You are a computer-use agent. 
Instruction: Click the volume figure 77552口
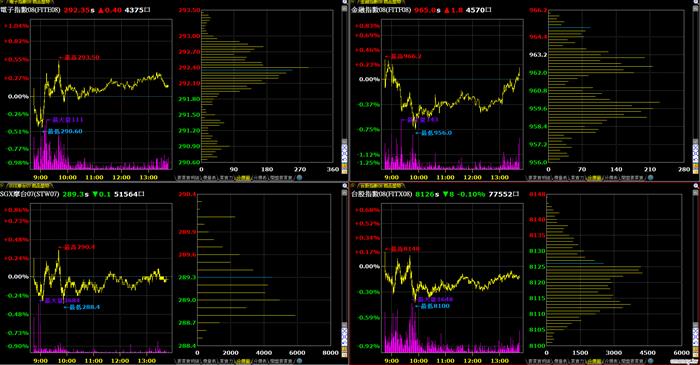pyautogui.click(x=504, y=194)
